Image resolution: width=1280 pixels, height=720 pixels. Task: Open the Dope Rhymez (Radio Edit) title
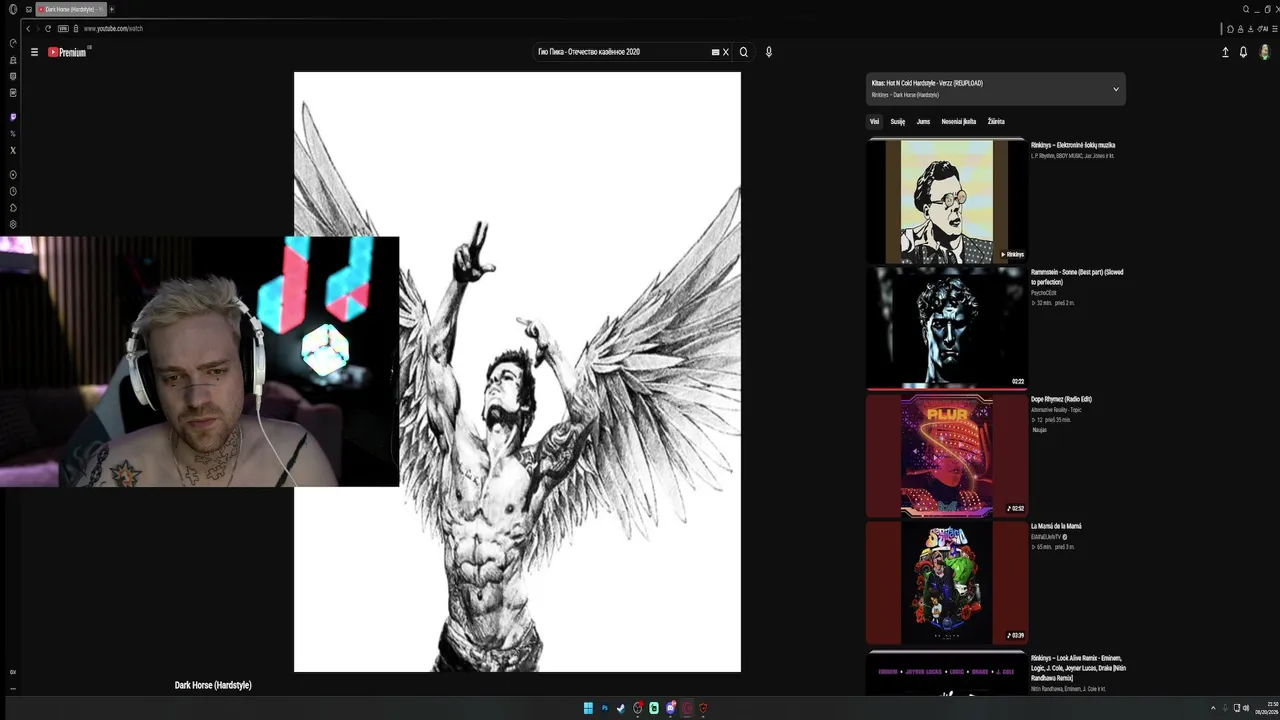point(1061,399)
